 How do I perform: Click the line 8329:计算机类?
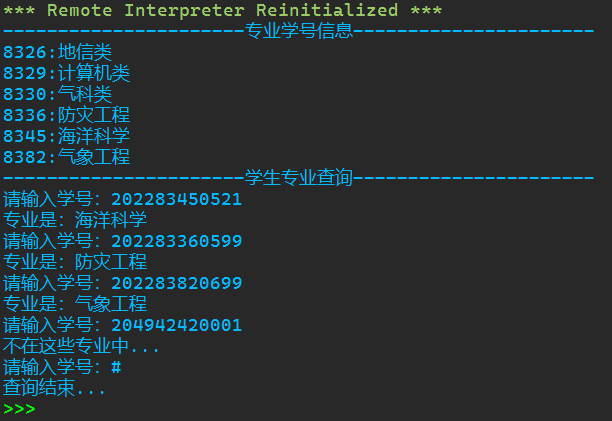(x=66, y=73)
